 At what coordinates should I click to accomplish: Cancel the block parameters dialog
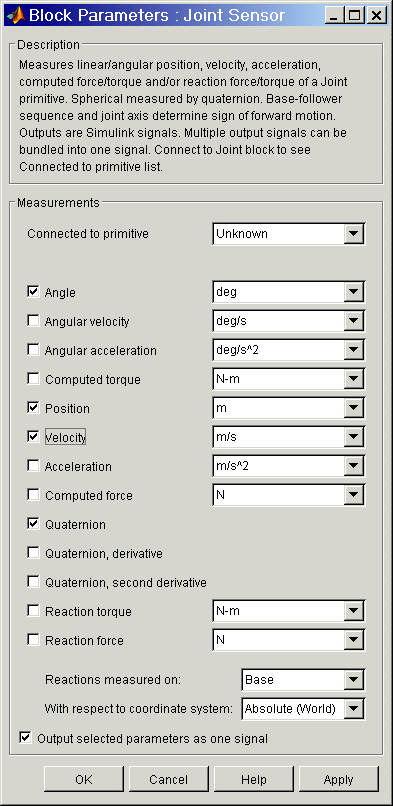(x=169, y=780)
